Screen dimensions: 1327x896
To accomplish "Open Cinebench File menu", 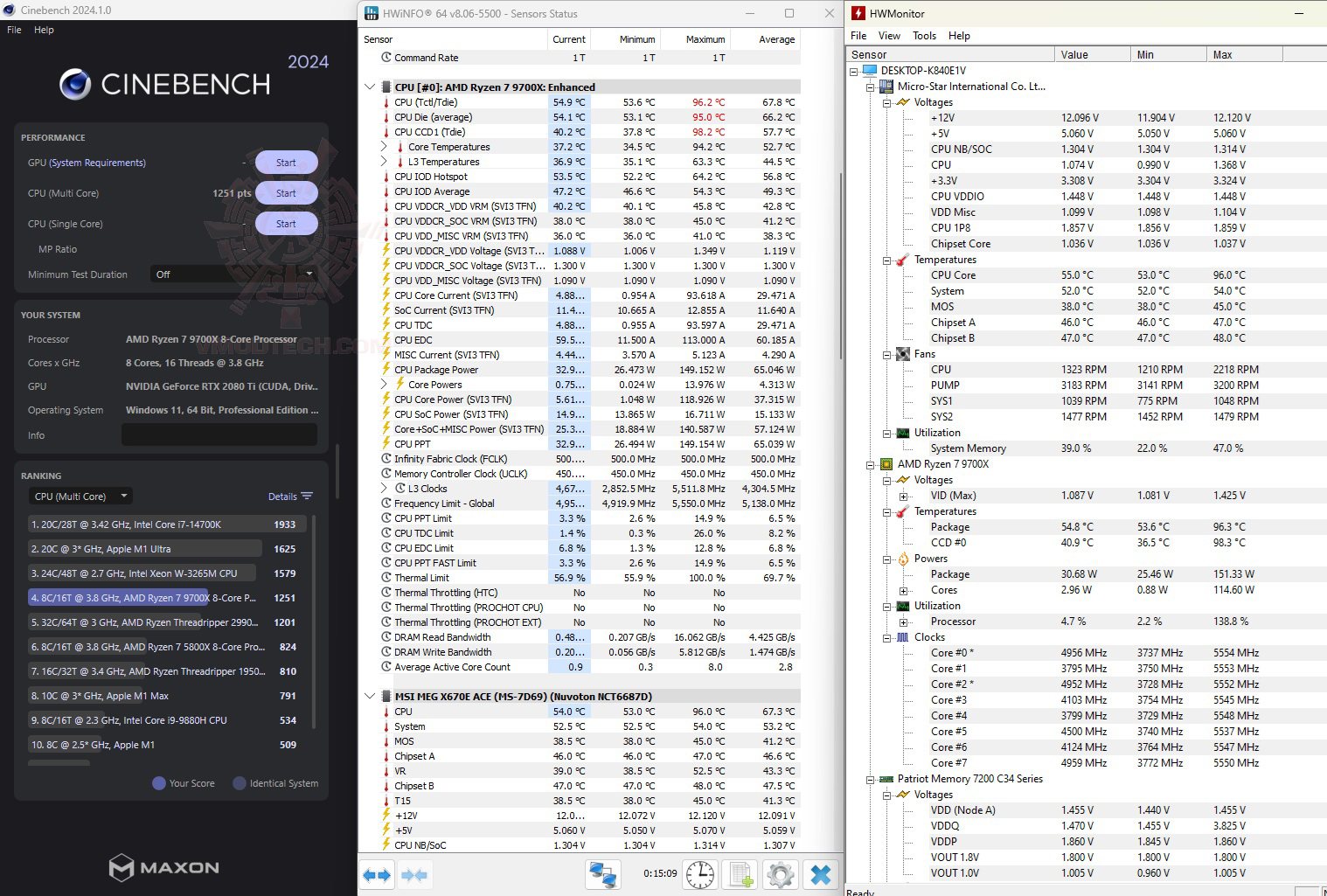I will [x=14, y=30].
